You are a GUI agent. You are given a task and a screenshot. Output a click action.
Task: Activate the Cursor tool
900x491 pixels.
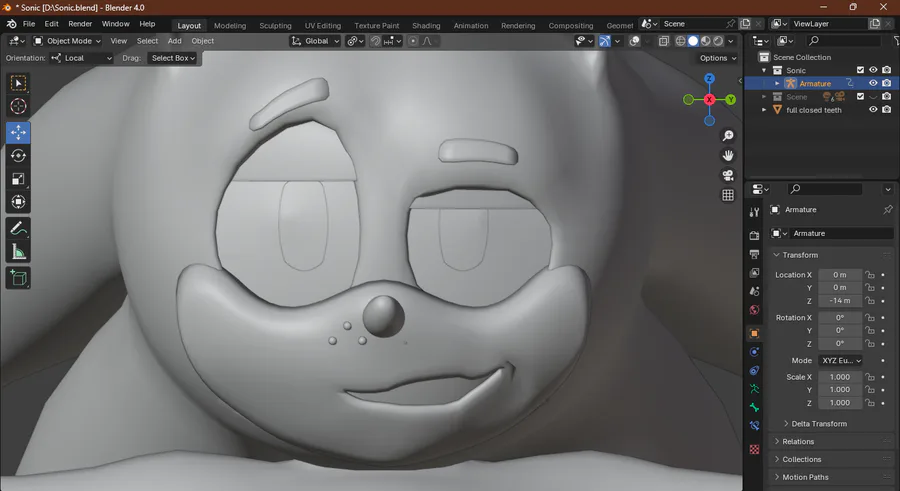18,106
